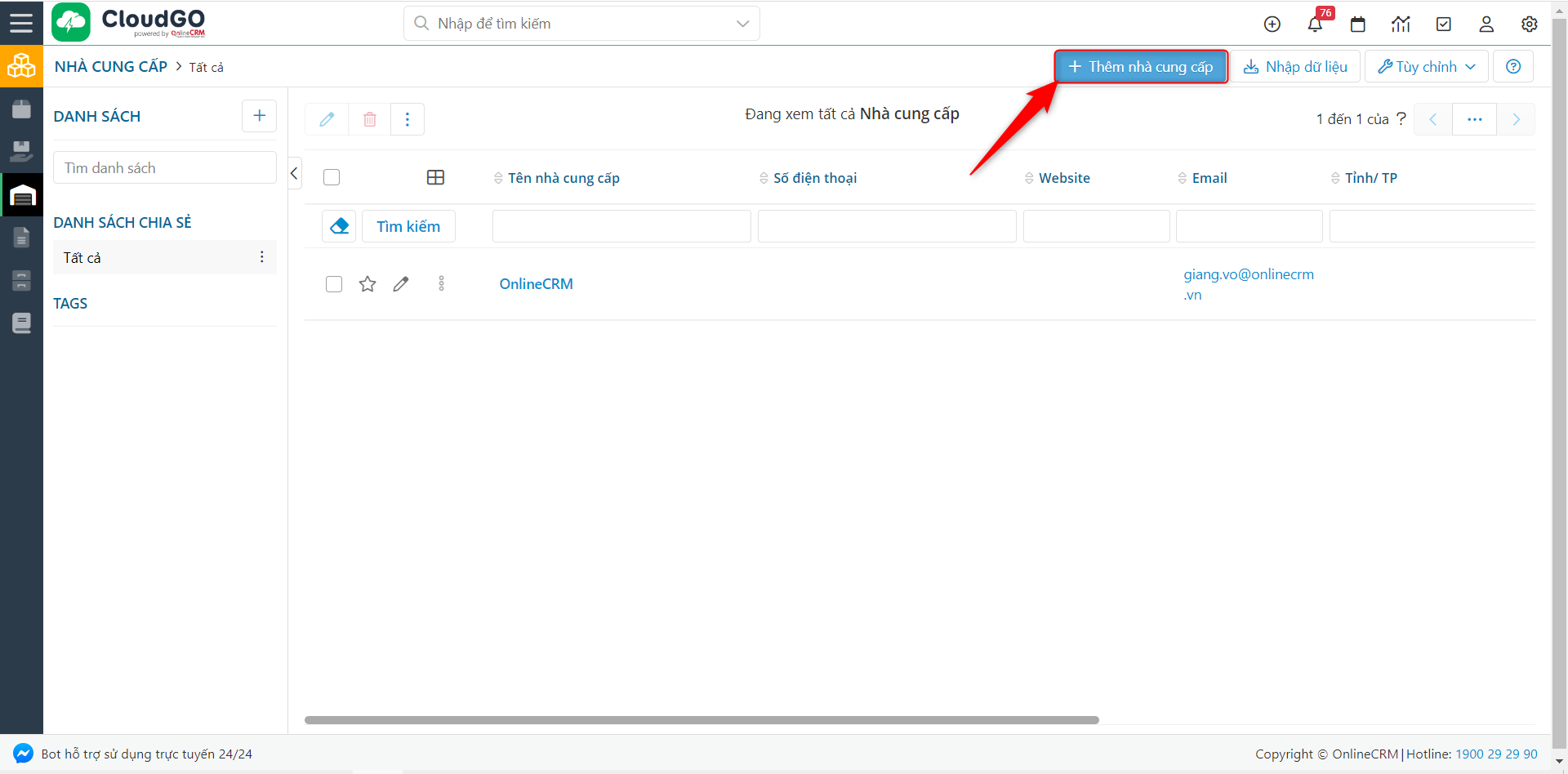Screen dimensions: 1568x774
Task: Click the red trash delete icon
Action: pyautogui.click(x=370, y=119)
